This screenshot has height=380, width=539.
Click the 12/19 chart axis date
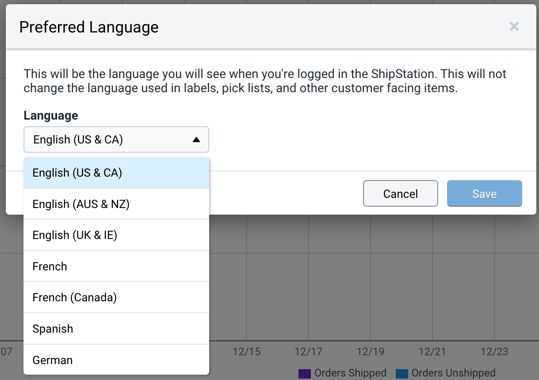pyautogui.click(x=370, y=352)
